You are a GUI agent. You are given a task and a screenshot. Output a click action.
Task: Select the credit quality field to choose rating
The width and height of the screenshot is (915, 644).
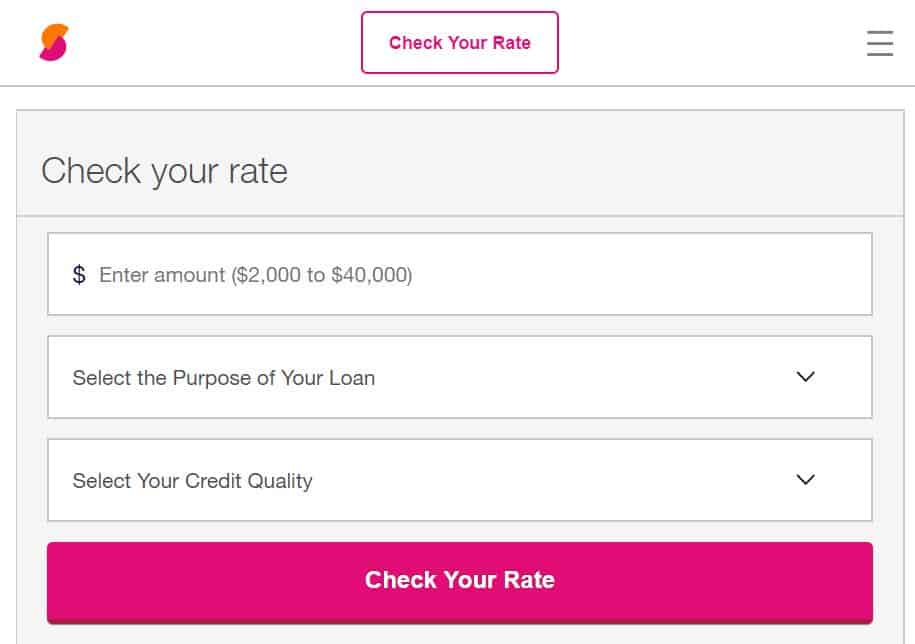tap(459, 480)
